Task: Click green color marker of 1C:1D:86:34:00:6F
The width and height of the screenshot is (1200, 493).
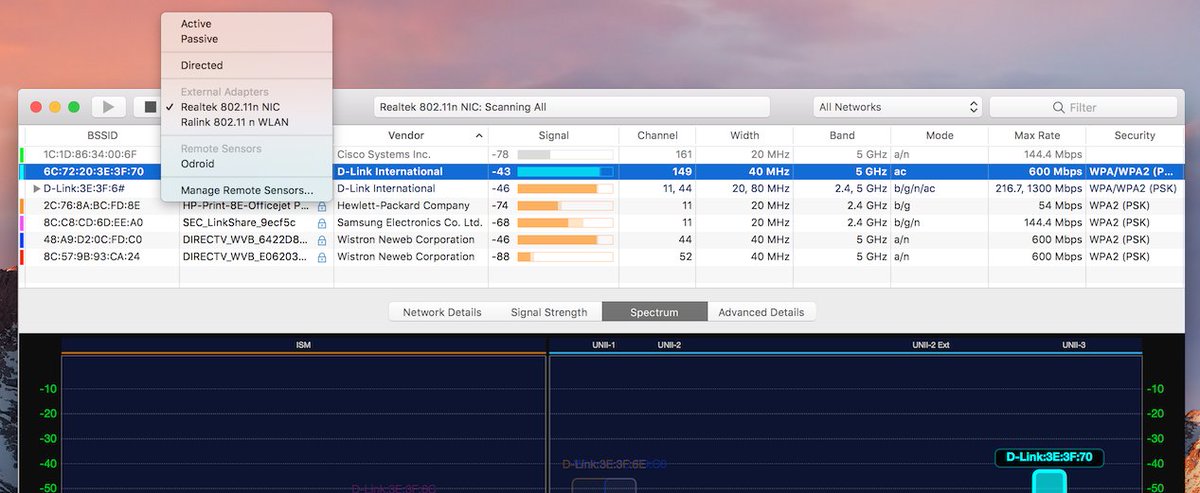Action: pyautogui.click(x=22, y=155)
